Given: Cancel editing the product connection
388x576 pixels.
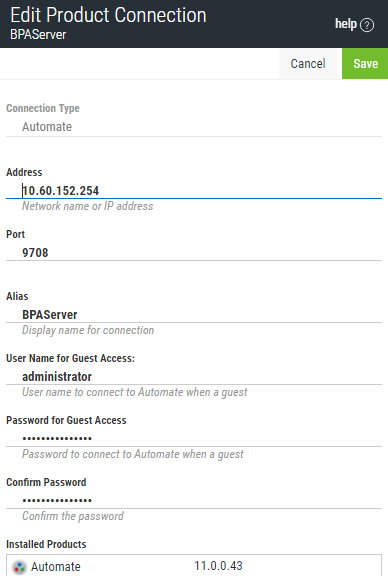Looking at the screenshot, I should tap(308, 64).
